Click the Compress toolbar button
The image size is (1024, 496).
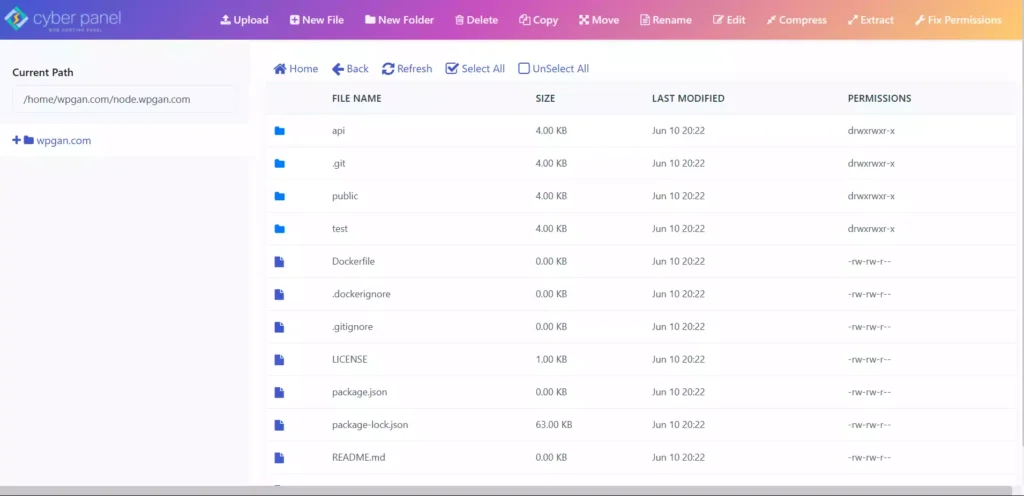tap(796, 20)
